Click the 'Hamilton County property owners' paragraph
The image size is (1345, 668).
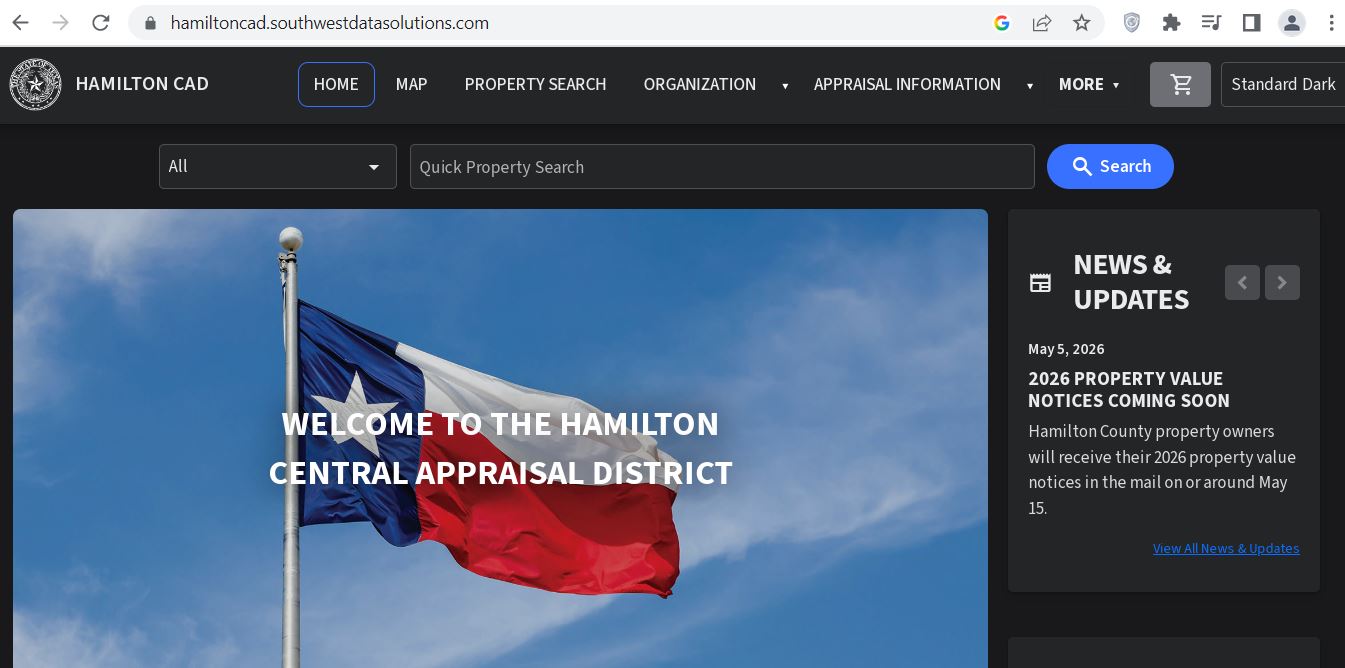[x=1162, y=470]
